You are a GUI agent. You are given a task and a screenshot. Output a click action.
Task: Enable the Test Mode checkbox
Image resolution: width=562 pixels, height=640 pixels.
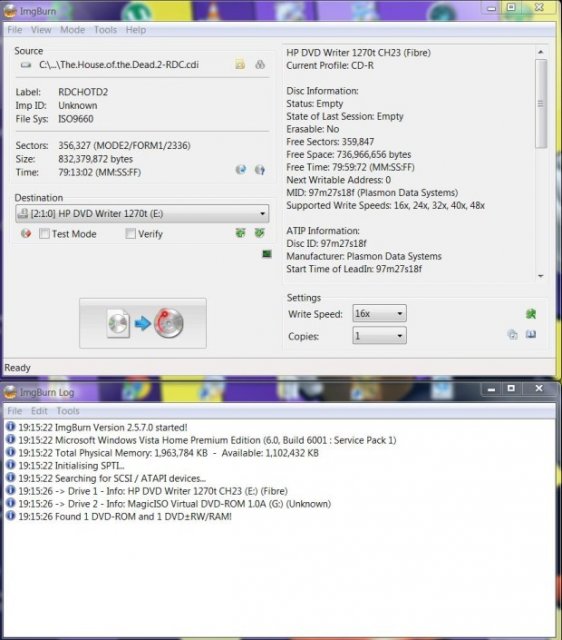44,233
